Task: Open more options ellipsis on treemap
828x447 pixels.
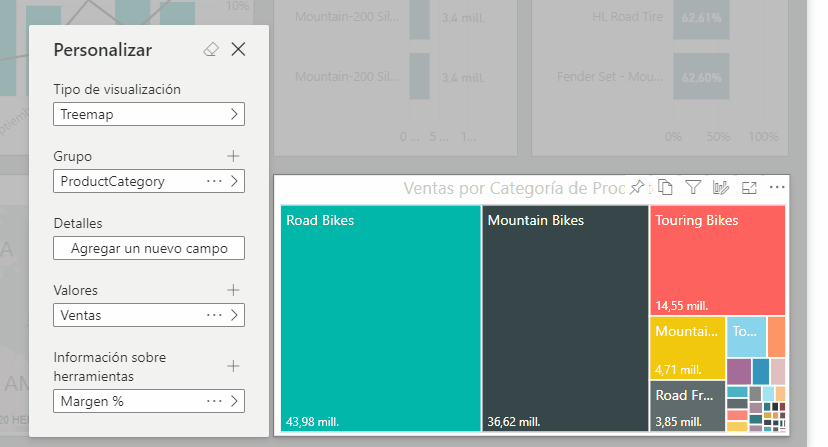Action: coord(777,187)
